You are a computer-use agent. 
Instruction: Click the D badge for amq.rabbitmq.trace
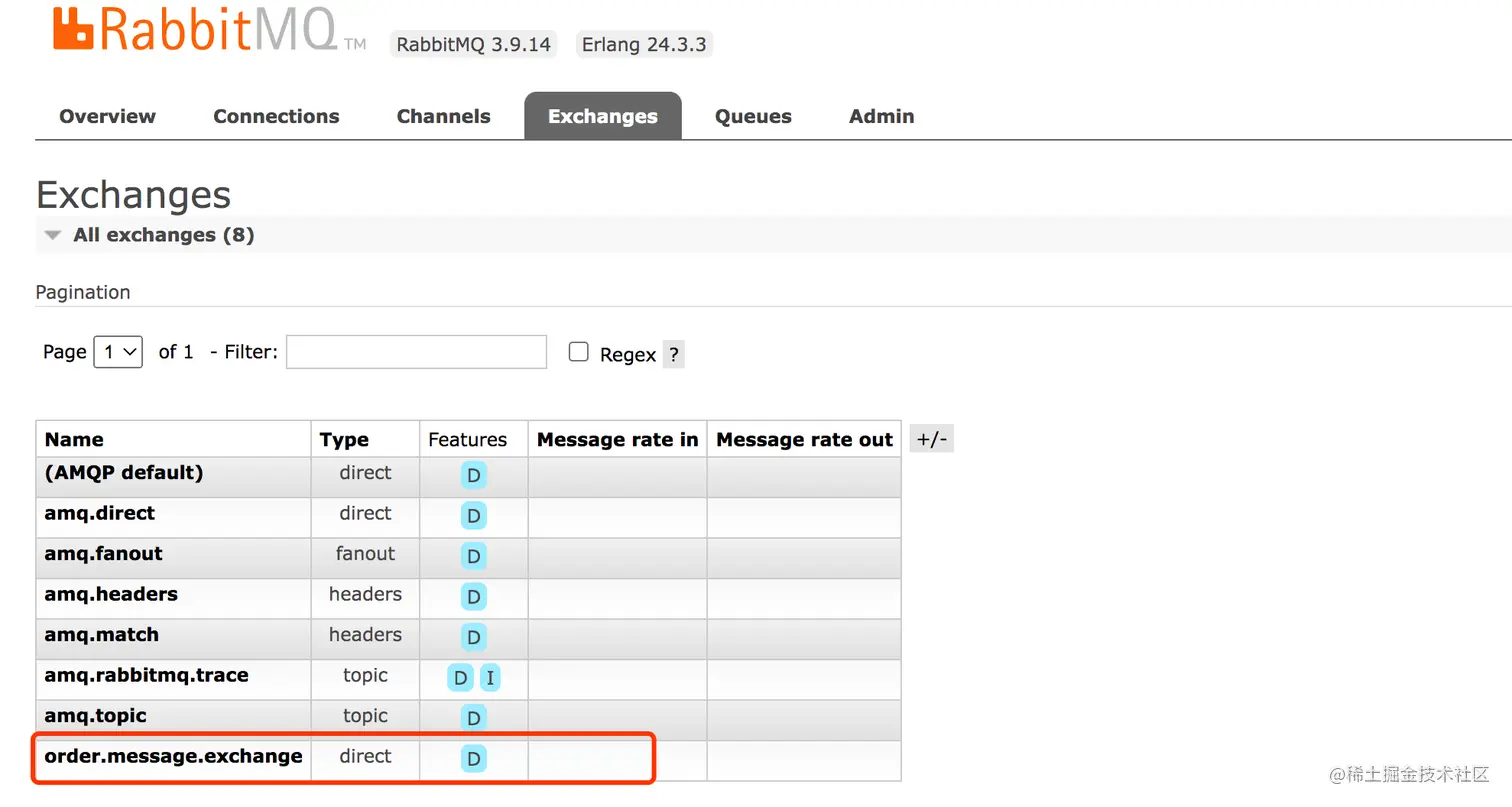[x=460, y=678]
